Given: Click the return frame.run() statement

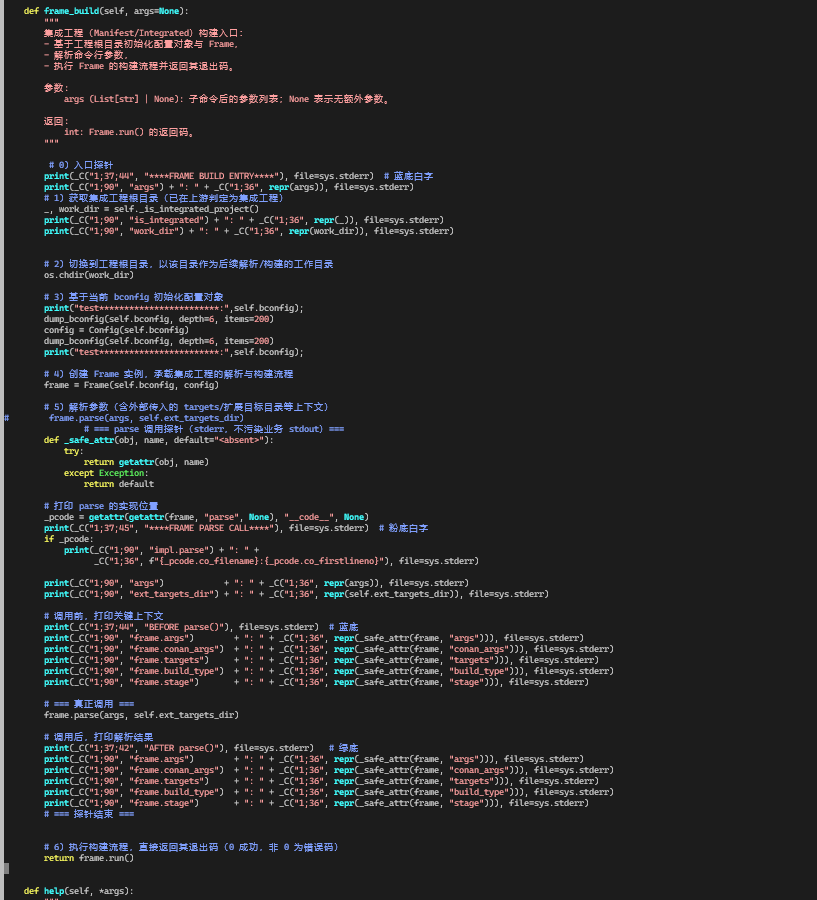Looking at the screenshot, I should point(88,857).
